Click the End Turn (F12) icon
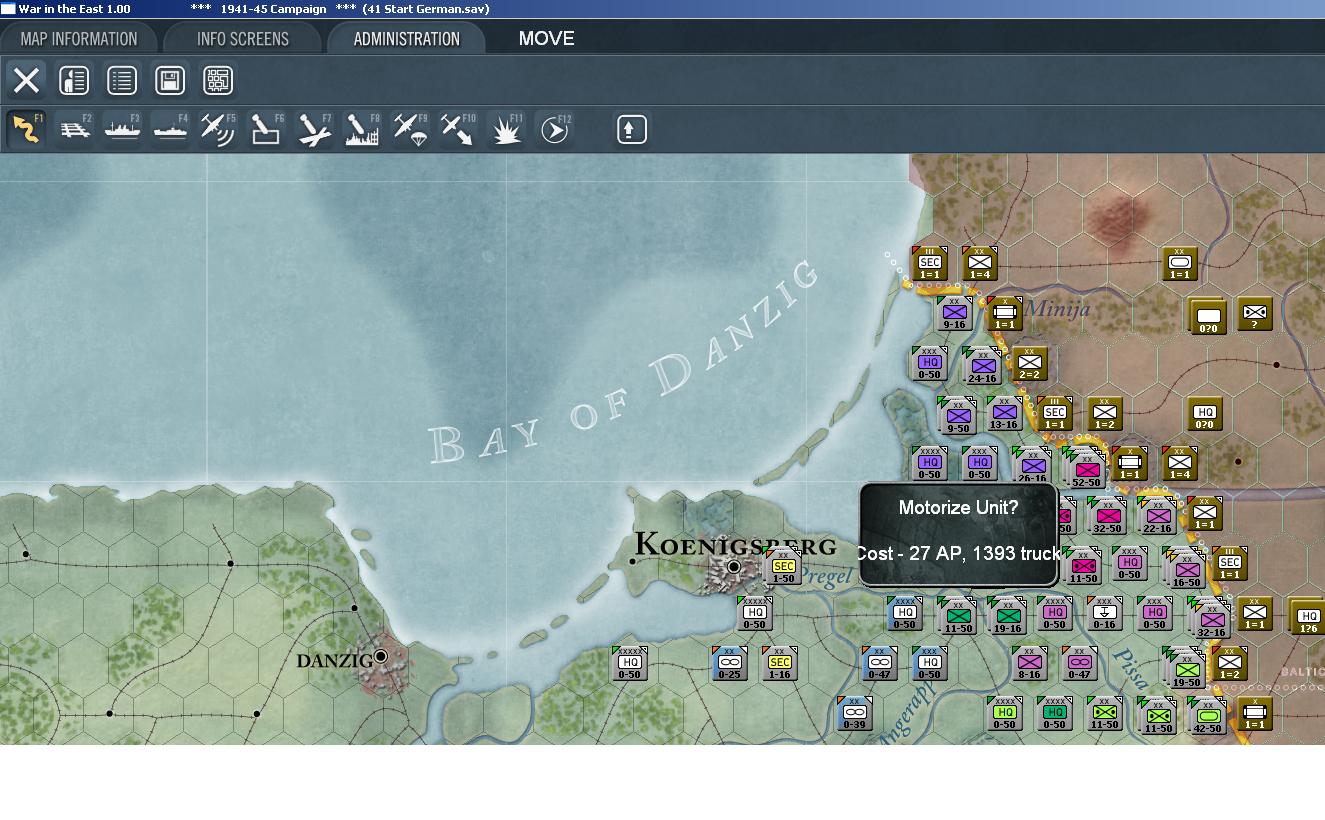 point(554,129)
